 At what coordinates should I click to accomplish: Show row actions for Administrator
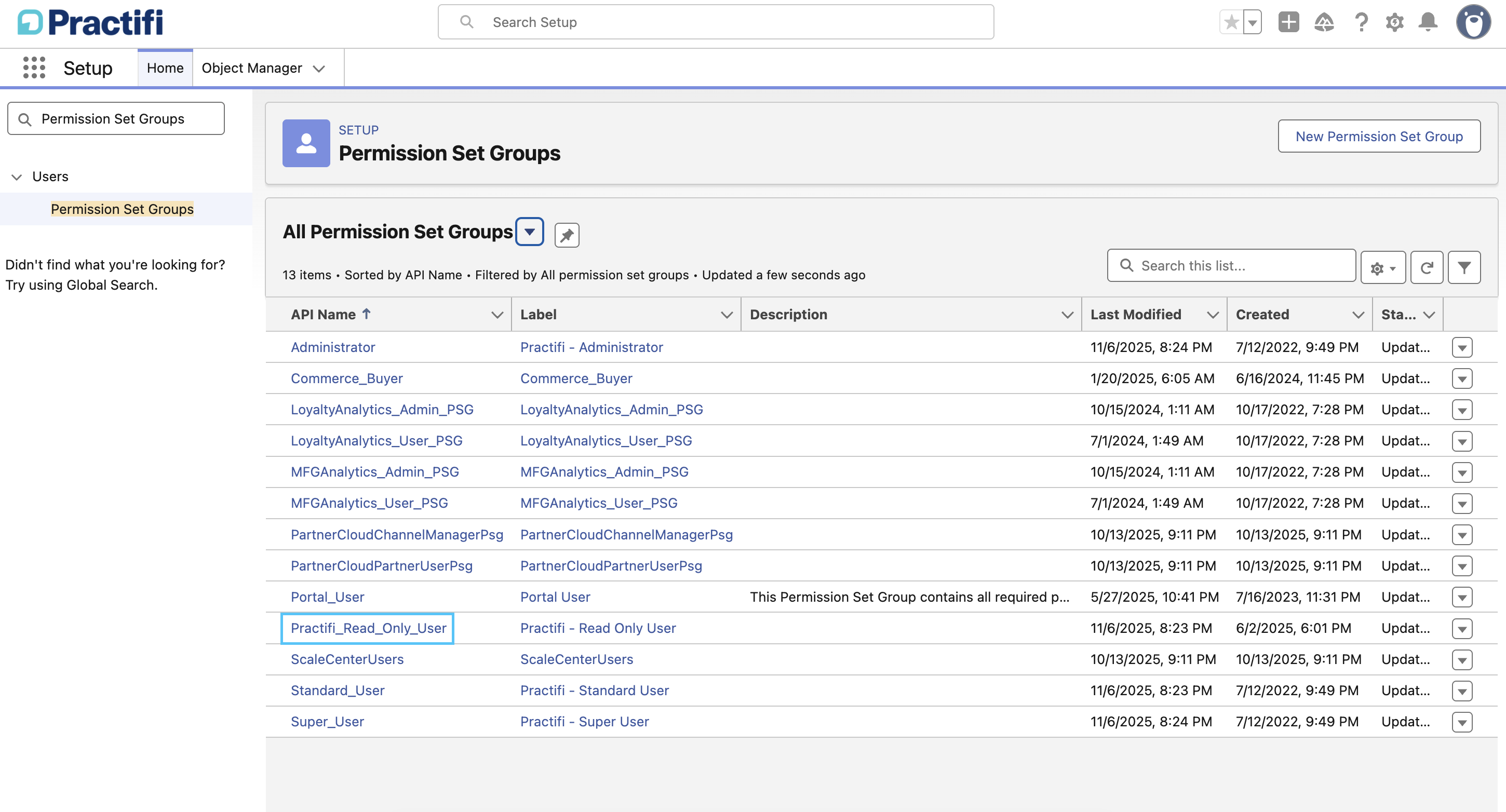point(1461,347)
